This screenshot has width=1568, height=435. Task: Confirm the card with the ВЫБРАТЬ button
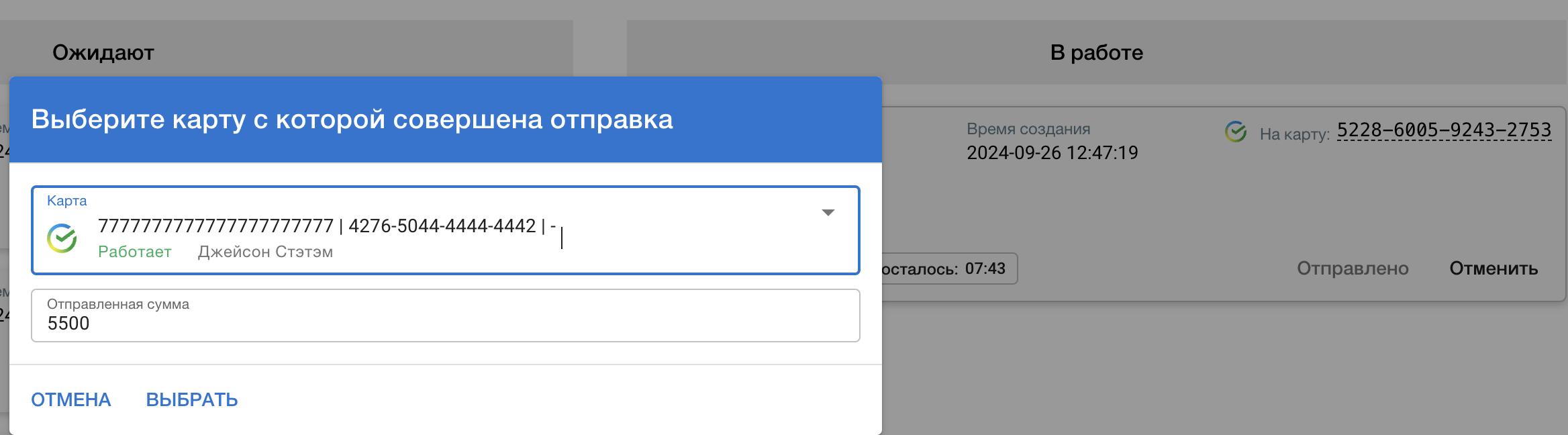pos(192,399)
